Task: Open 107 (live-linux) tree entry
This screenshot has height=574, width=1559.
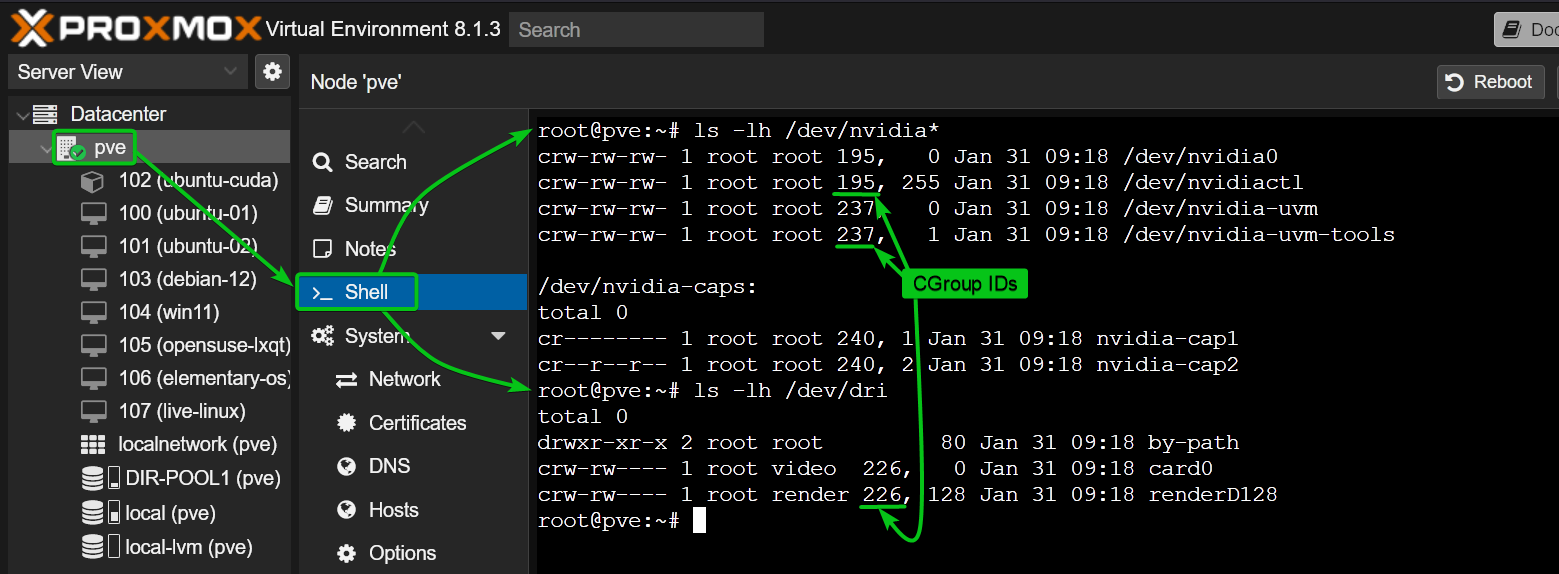Action: (181, 412)
